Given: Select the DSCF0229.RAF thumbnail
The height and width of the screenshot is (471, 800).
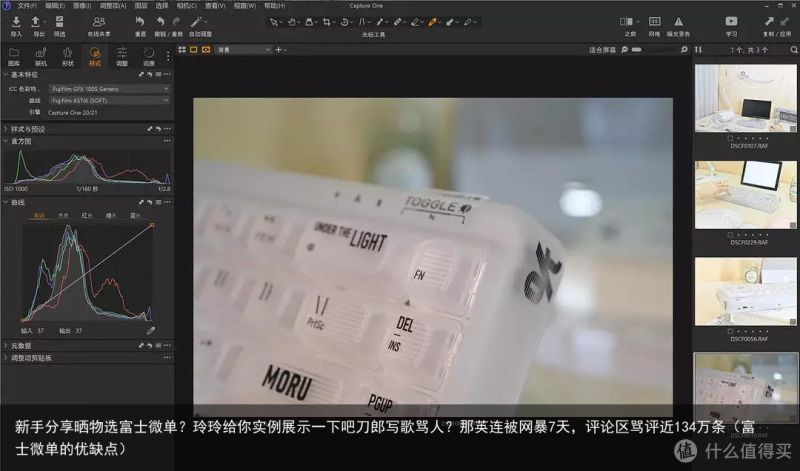Looking at the screenshot, I should [745, 195].
